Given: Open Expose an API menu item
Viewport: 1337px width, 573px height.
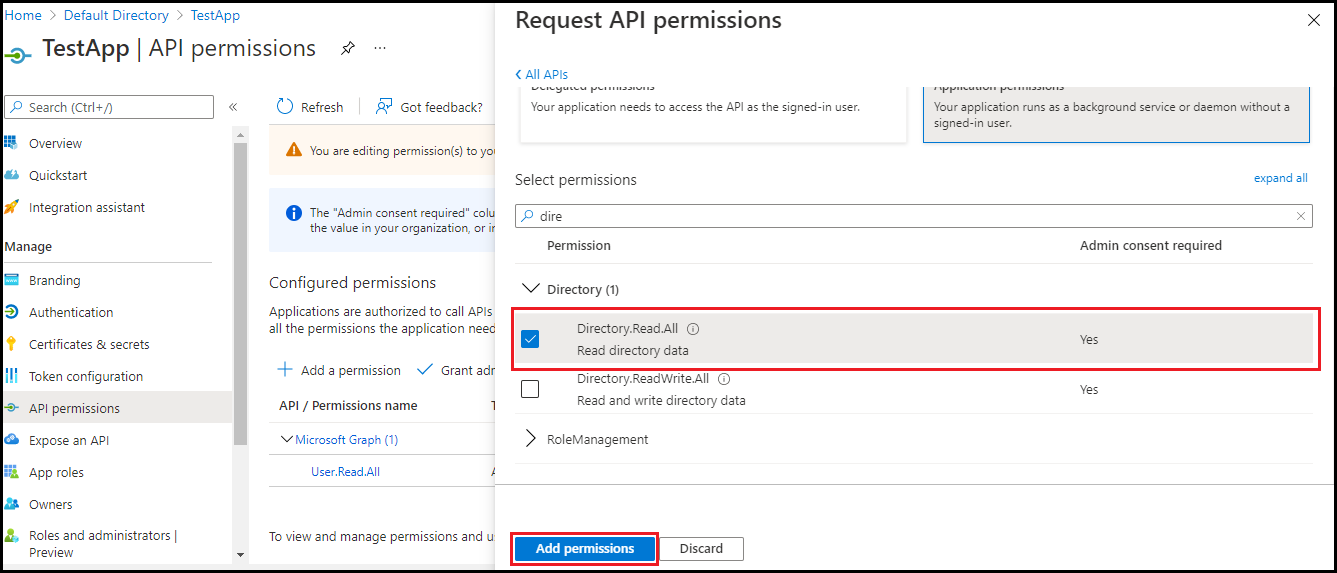Looking at the screenshot, I should click(69, 440).
